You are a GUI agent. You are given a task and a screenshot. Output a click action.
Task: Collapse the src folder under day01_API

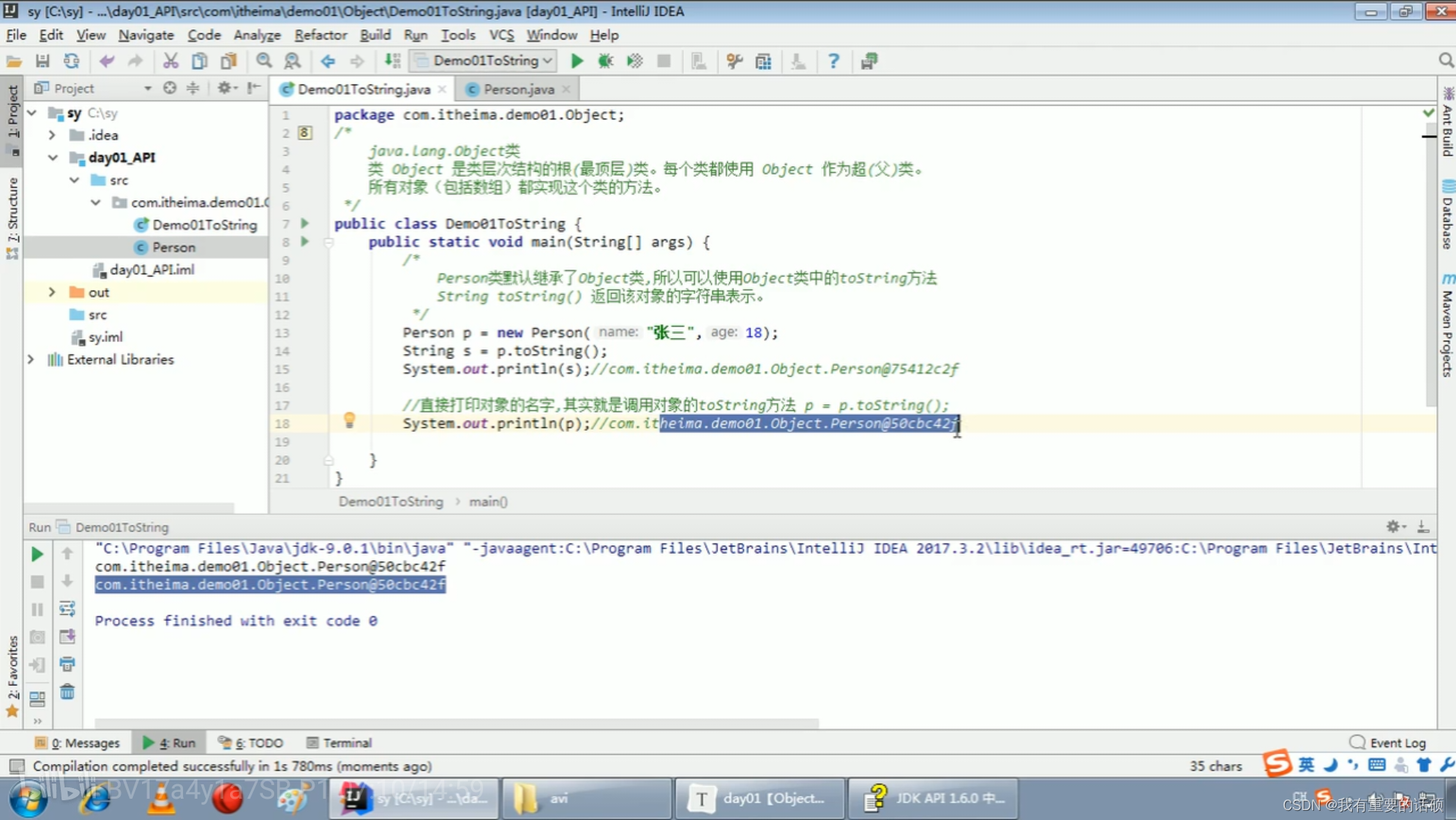tap(74, 180)
